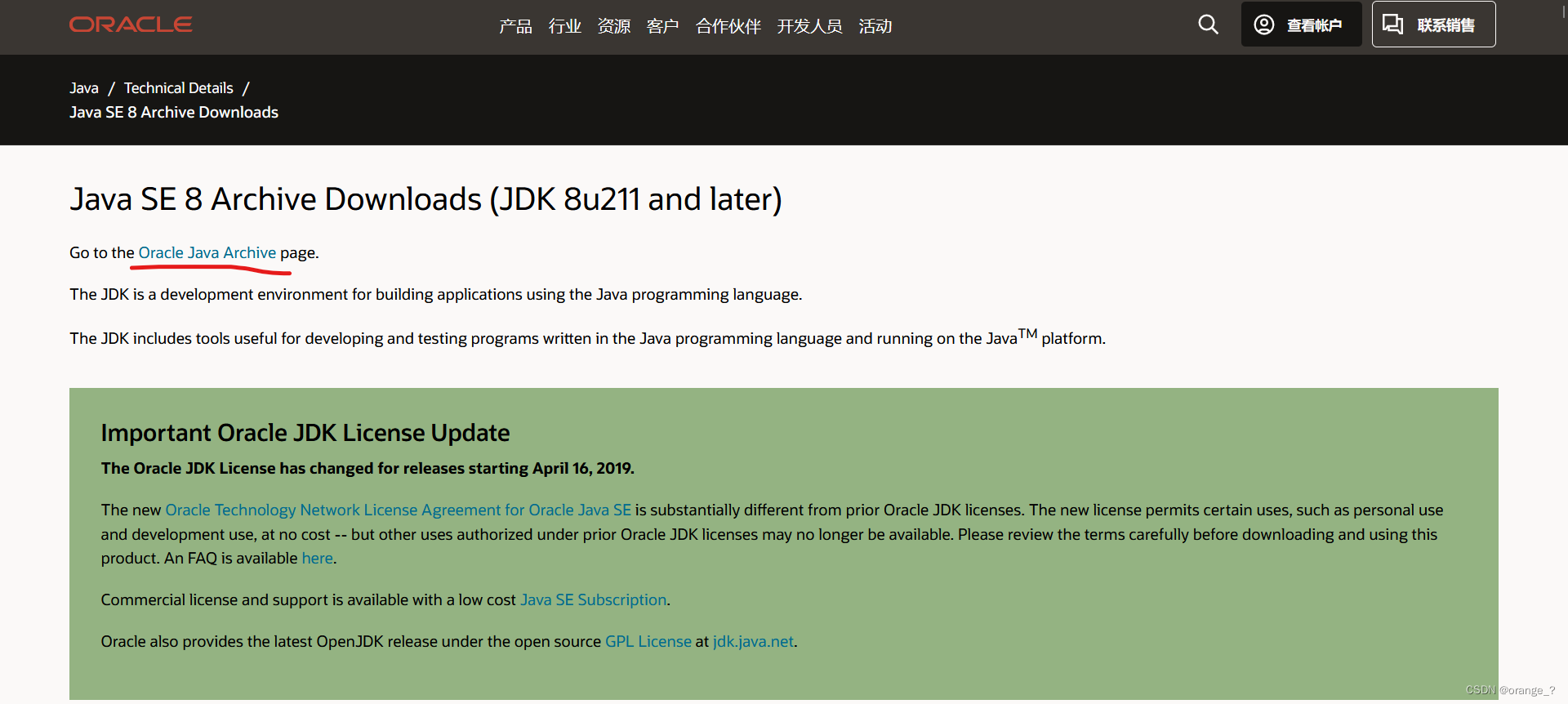Screen dimensions: 1568x704
Task: Open the 开发人员 menu
Action: [809, 26]
